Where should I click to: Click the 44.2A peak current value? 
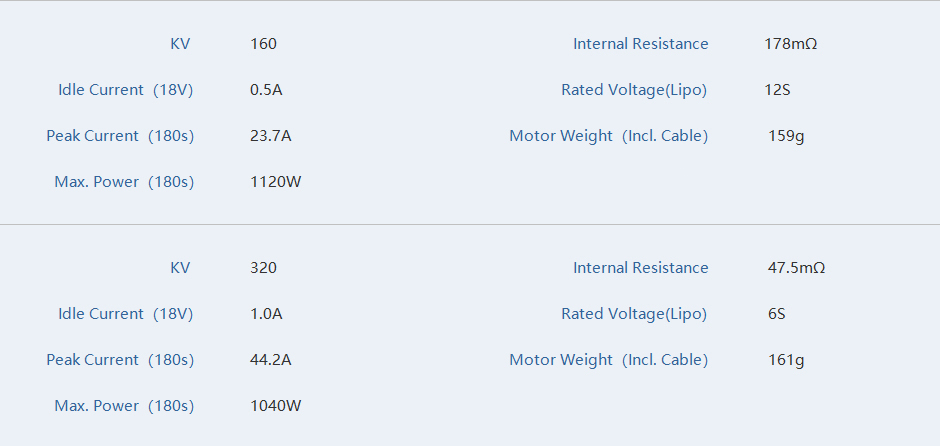point(270,360)
